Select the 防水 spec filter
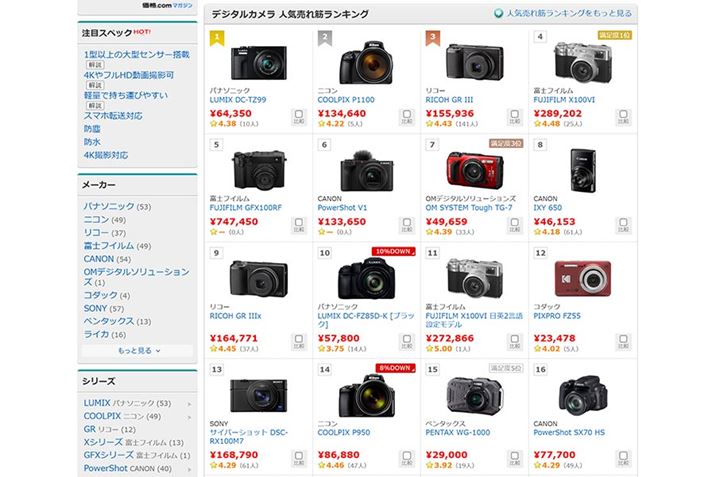This screenshot has height=477, width=715. pyautogui.click(x=92, y=142)
